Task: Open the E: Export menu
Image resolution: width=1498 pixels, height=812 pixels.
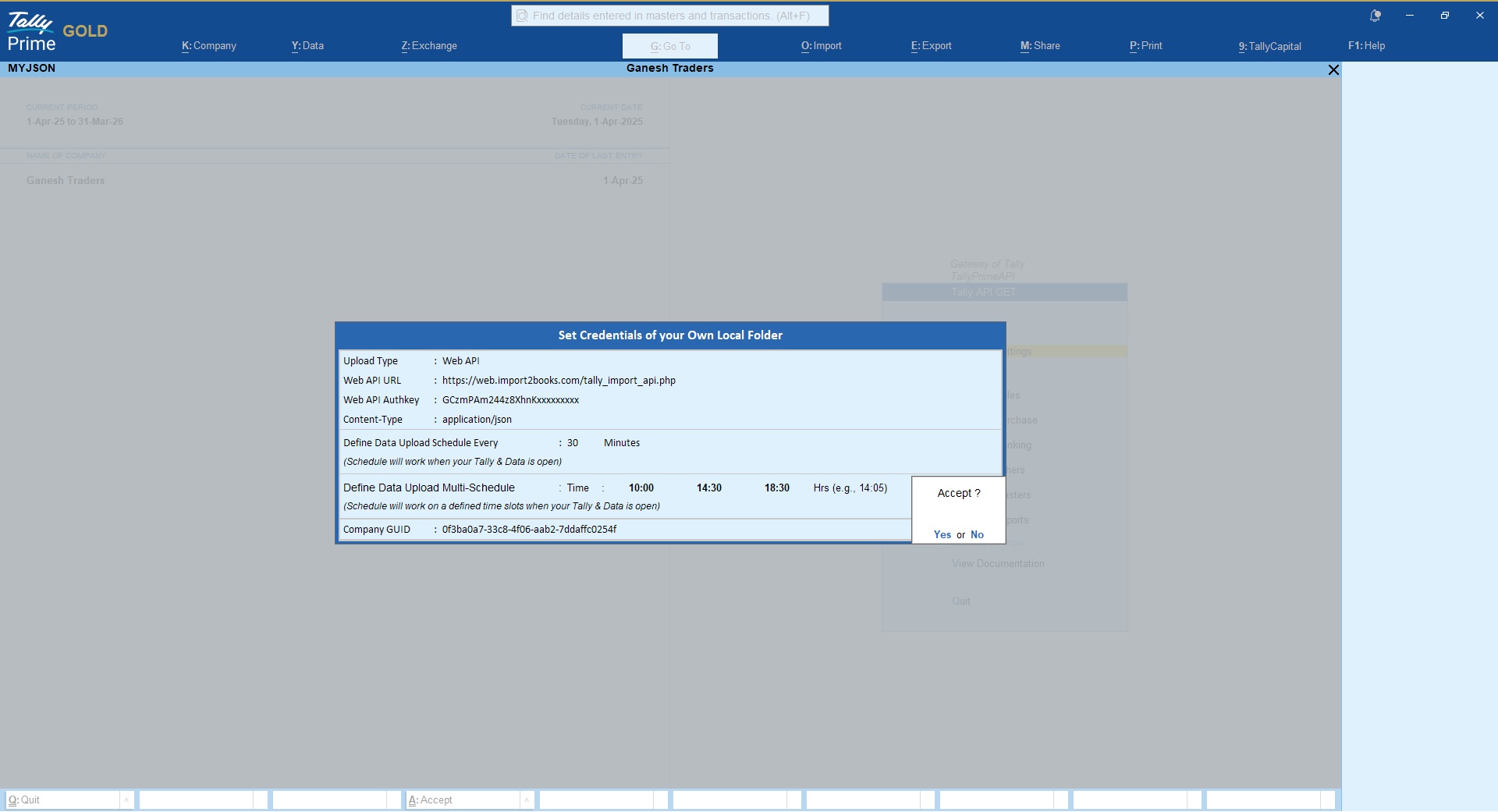Action: pos(931,46)
